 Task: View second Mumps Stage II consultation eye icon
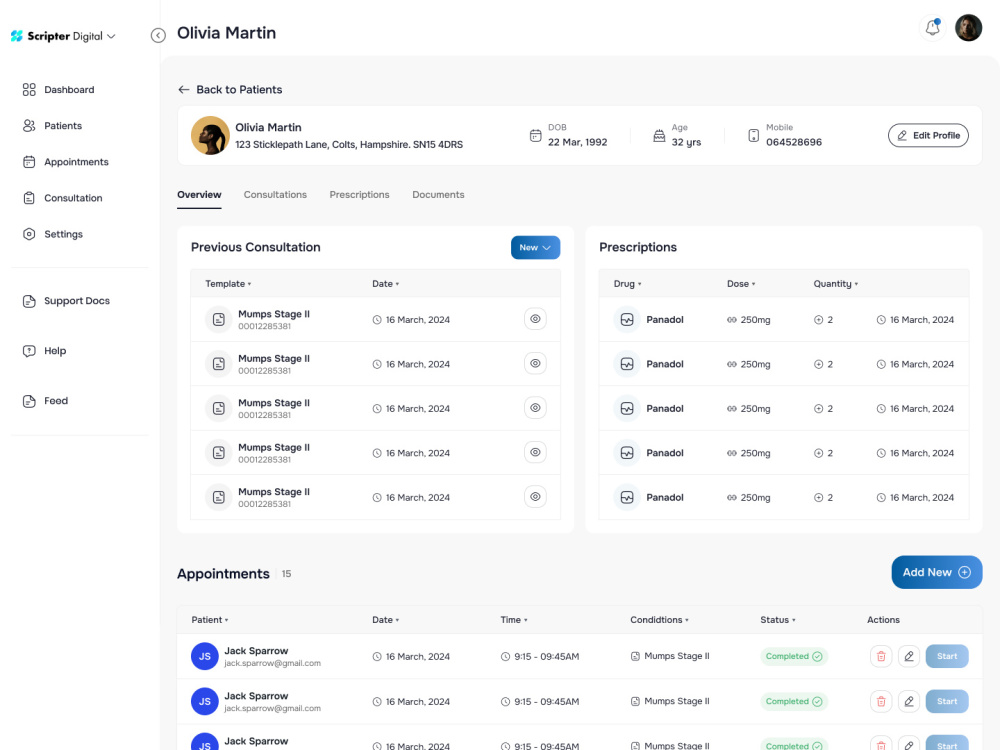click(535, 364)
